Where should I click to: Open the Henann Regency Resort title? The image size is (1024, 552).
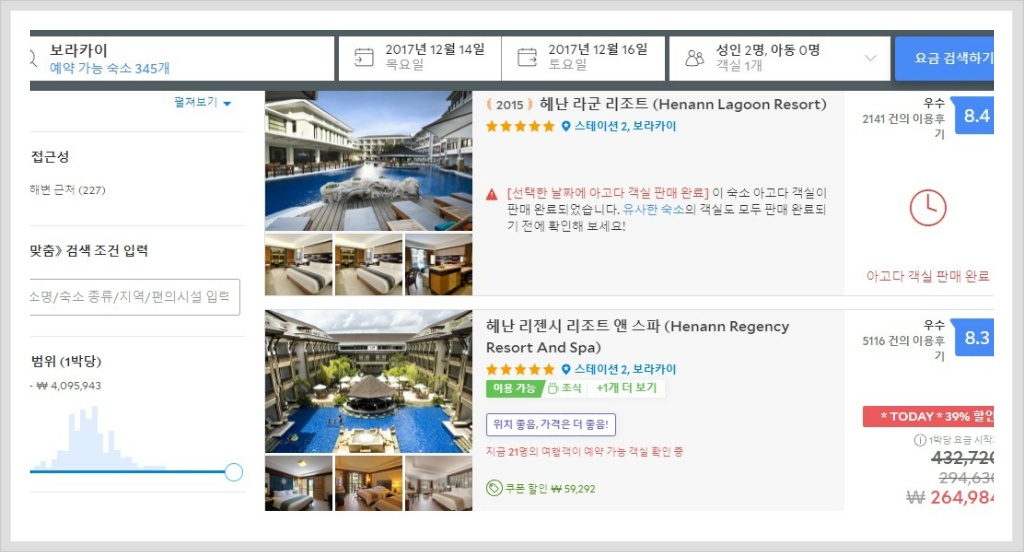point(637,336)
